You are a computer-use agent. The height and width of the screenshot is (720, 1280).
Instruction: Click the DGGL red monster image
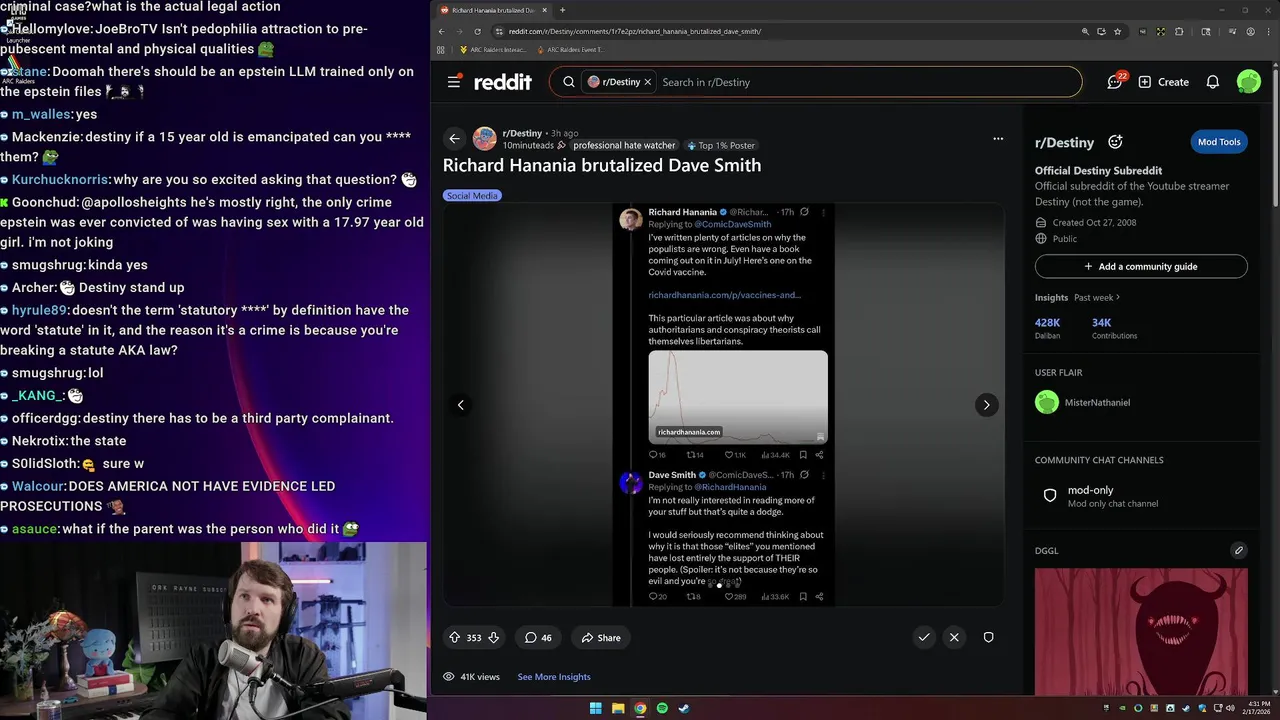1141,630
